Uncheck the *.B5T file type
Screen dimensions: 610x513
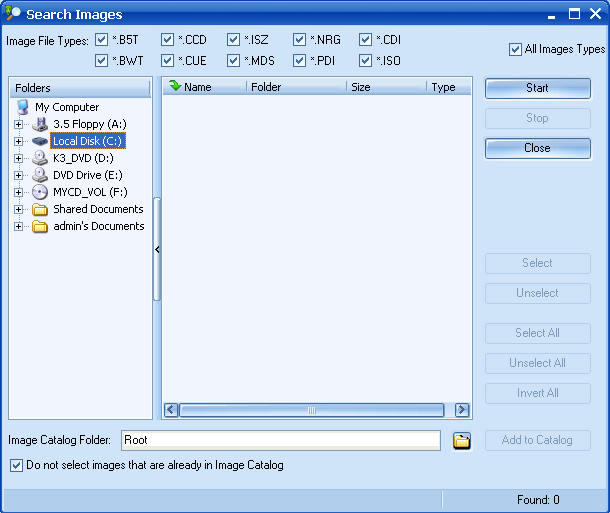tap(102, 40)
